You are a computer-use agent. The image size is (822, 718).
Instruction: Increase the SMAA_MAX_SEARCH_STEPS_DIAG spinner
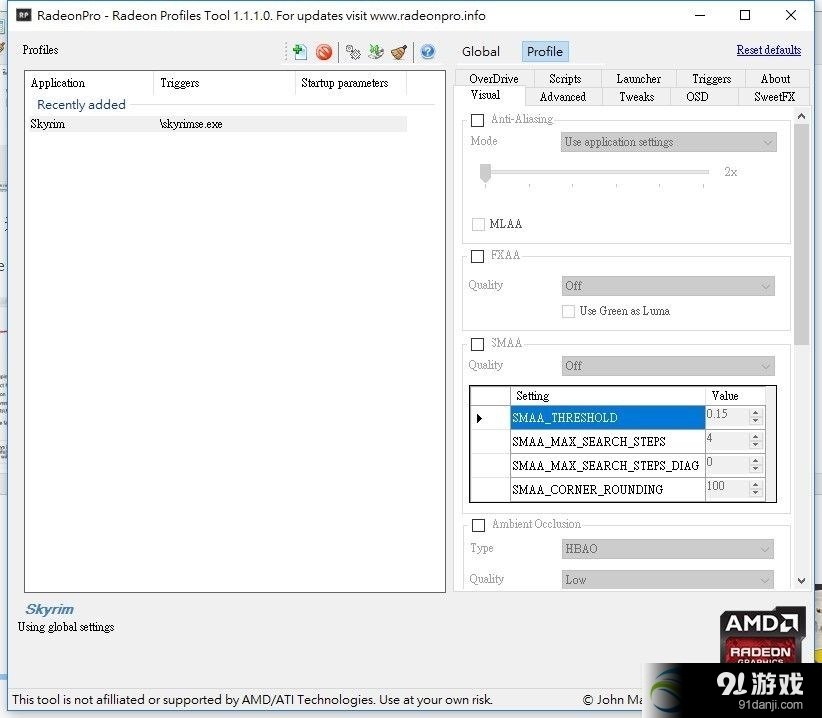(755, 460)
